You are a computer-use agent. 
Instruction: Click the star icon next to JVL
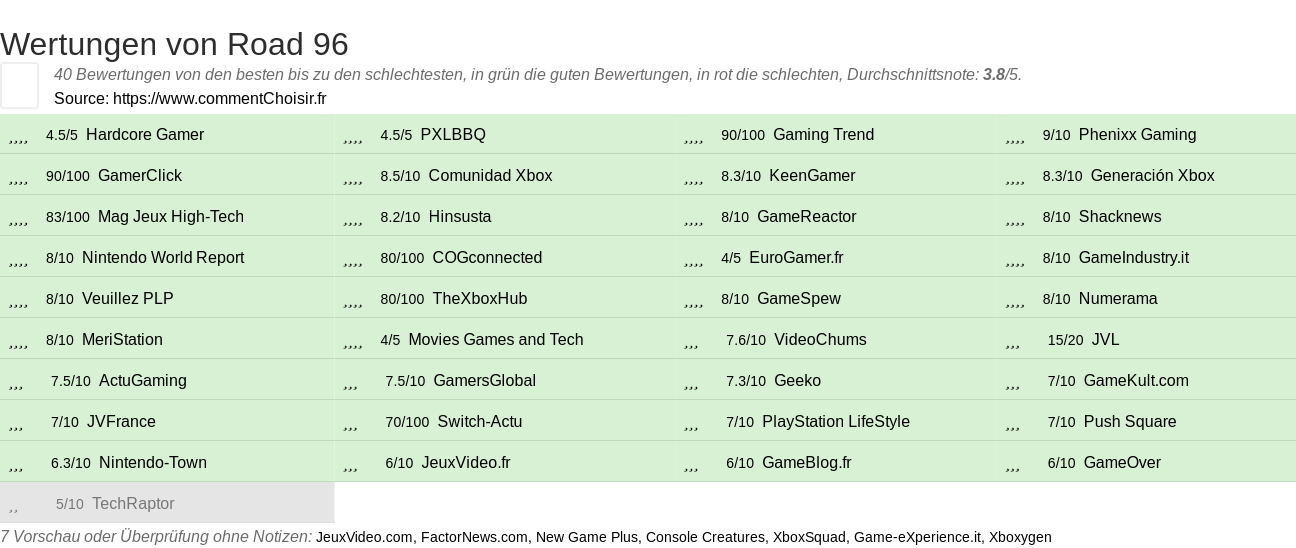(1013, 340)
